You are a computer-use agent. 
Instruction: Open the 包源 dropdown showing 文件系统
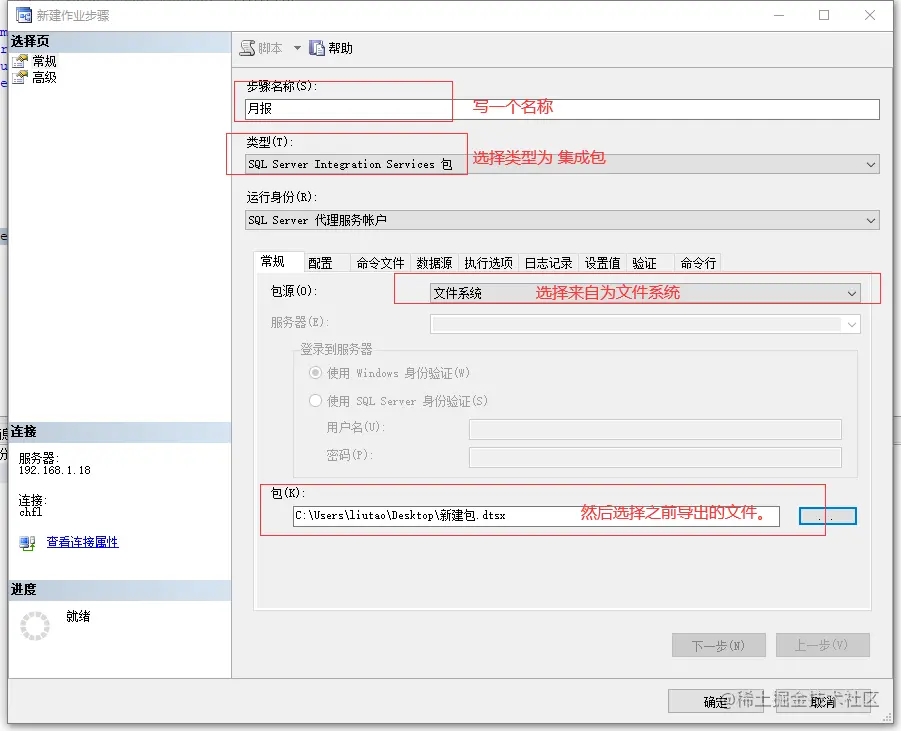tap(645, 293)
